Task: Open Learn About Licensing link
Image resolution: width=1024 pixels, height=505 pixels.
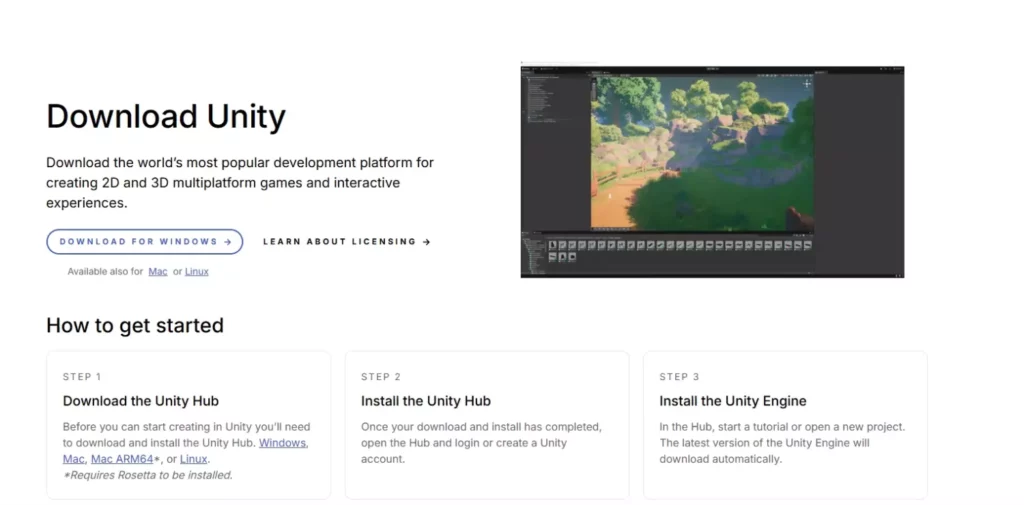Action: [347, 242]
